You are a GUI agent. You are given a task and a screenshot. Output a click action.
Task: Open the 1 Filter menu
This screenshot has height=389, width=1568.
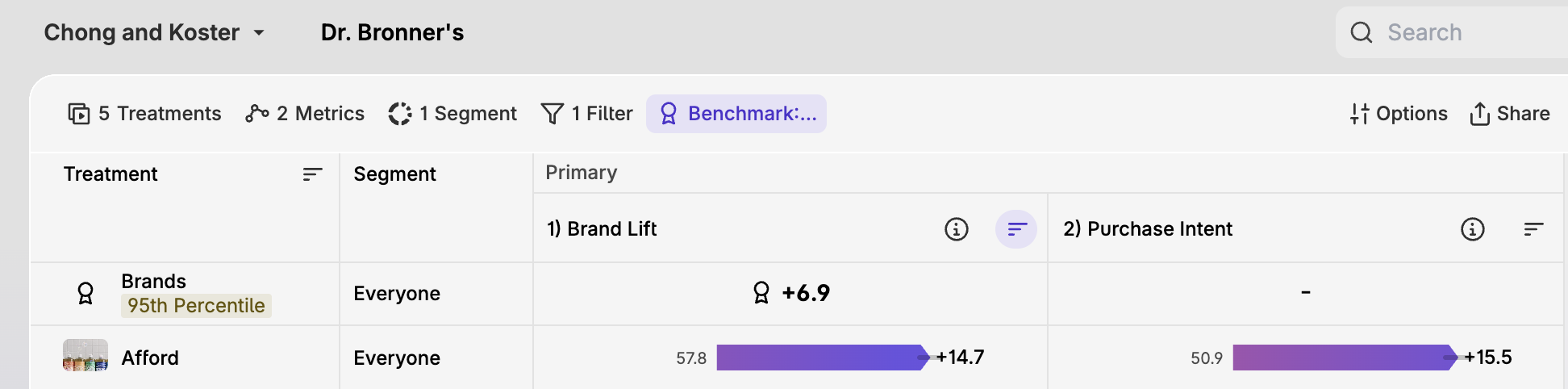tap(586, 114)
